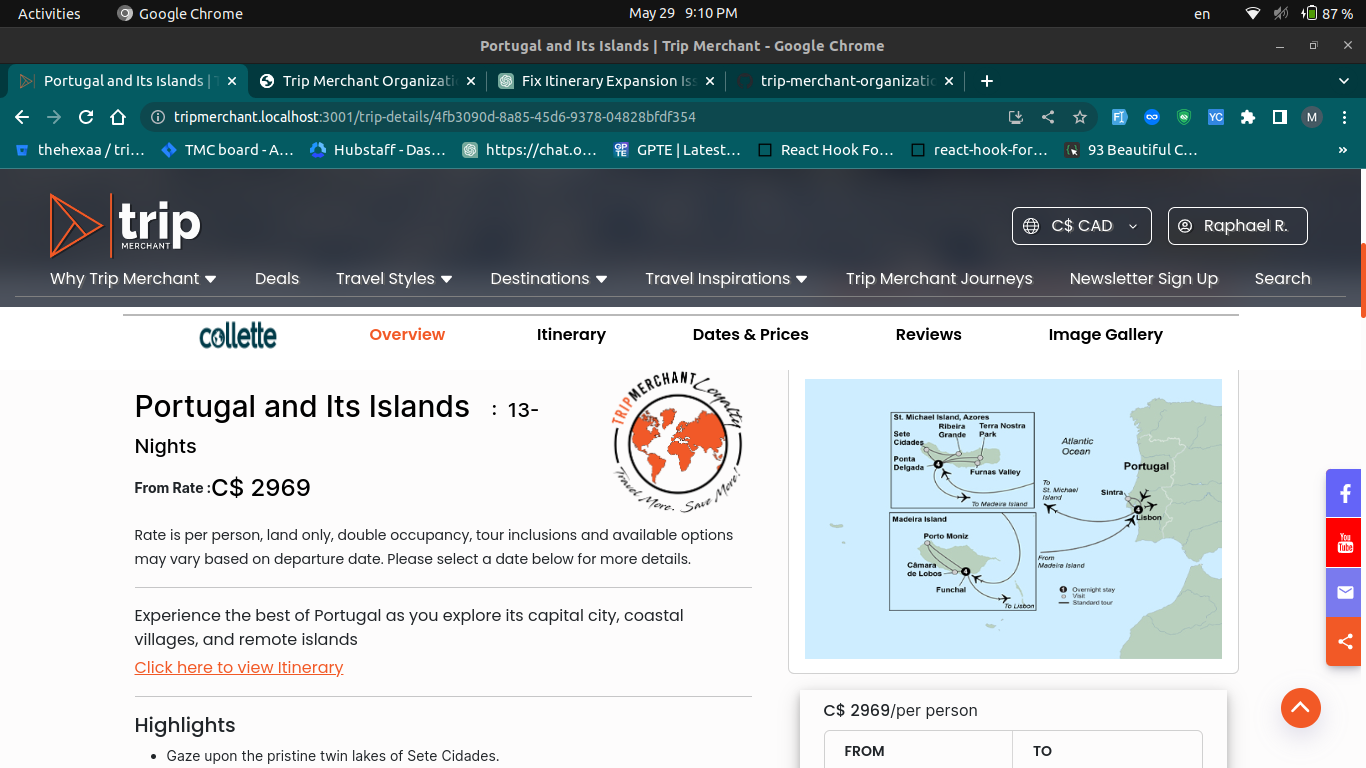Open the Chrome profile M avatar
1366x768 pixels.
pyautogui.click(x=1311, y=117)
